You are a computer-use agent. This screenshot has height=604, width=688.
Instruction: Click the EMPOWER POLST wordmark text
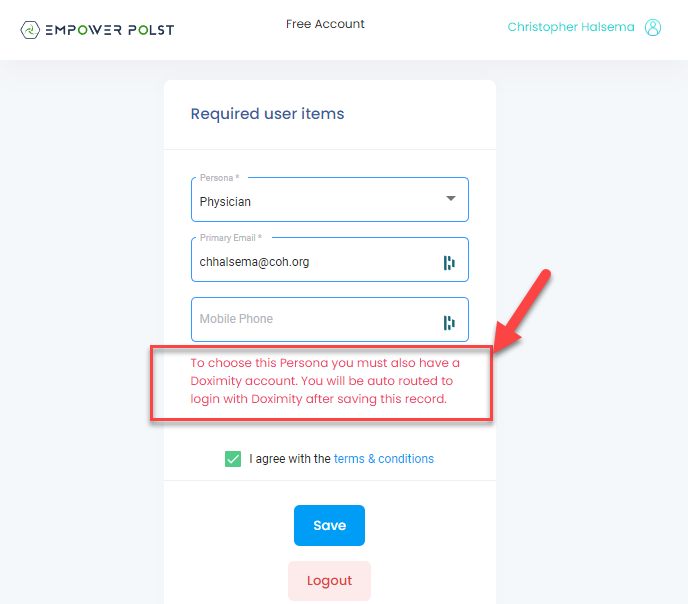110,30
